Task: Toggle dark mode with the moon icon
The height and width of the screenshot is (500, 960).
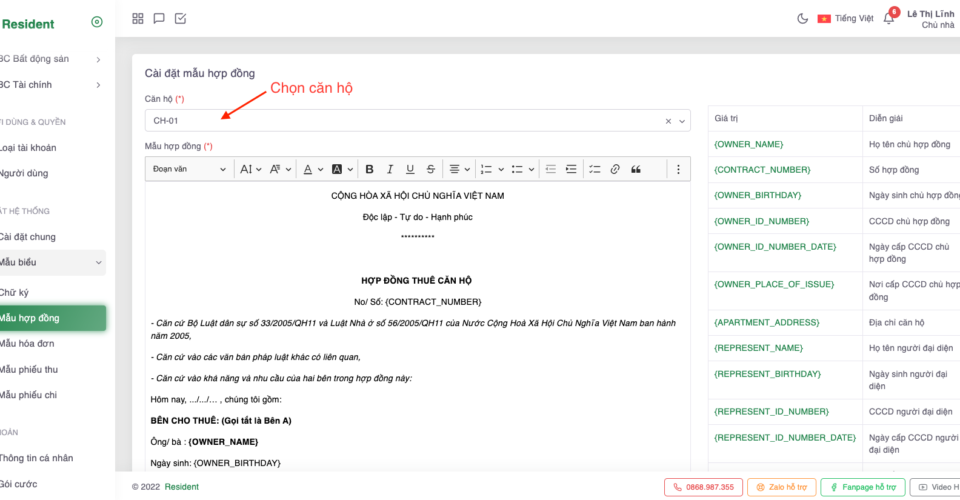Action: tap(802, 18)
